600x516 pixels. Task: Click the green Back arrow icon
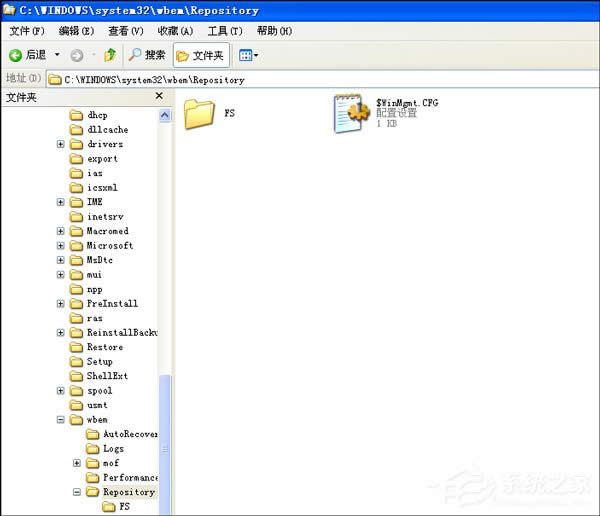16,55
